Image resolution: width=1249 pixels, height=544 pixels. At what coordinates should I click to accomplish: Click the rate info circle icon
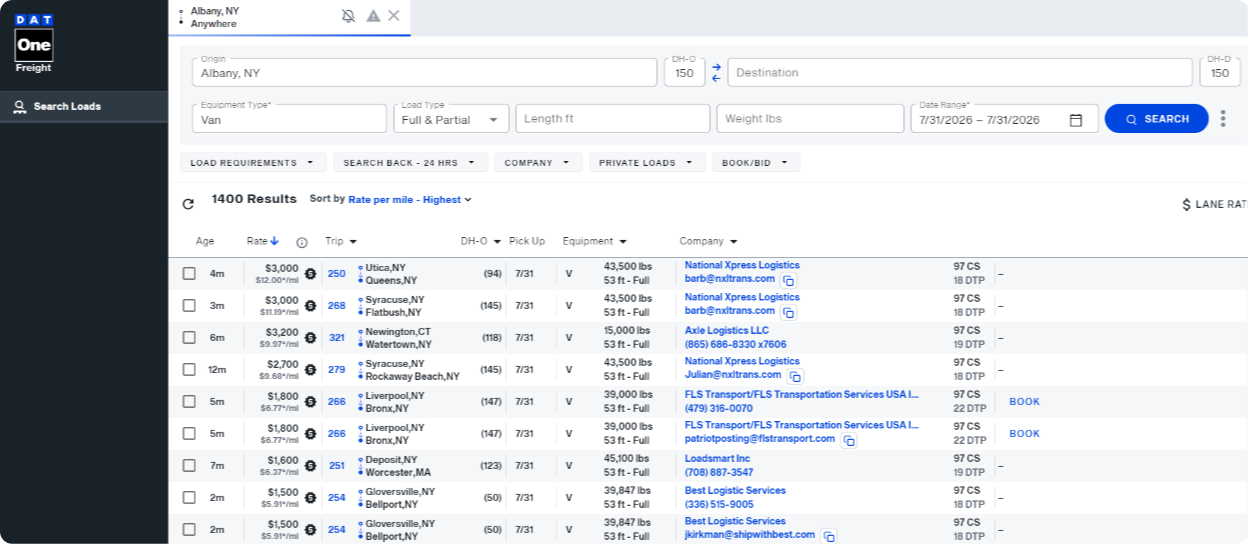click(x=302, y=242)
